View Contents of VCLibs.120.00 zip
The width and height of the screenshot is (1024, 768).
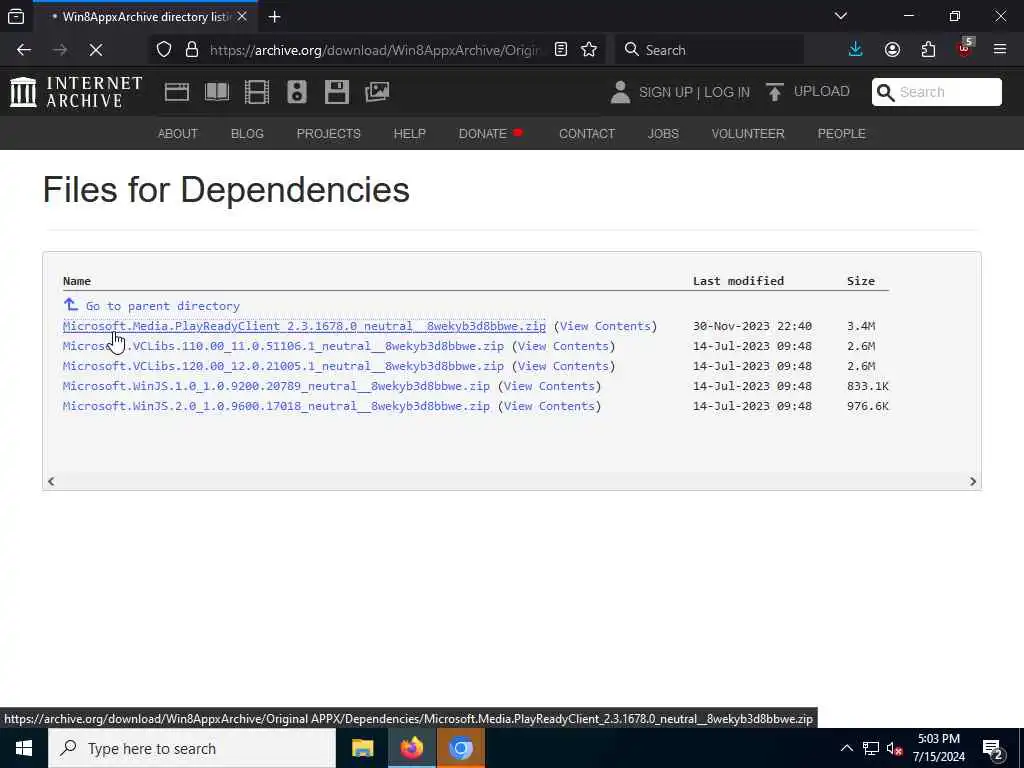(x=564, y=366)
